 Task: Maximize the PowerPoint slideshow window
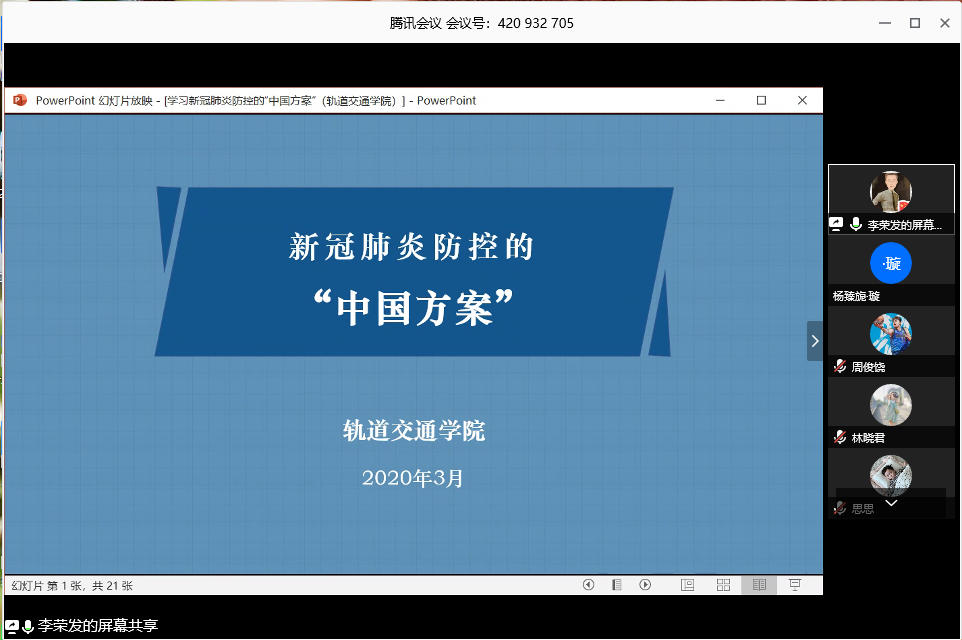[761, 100]
